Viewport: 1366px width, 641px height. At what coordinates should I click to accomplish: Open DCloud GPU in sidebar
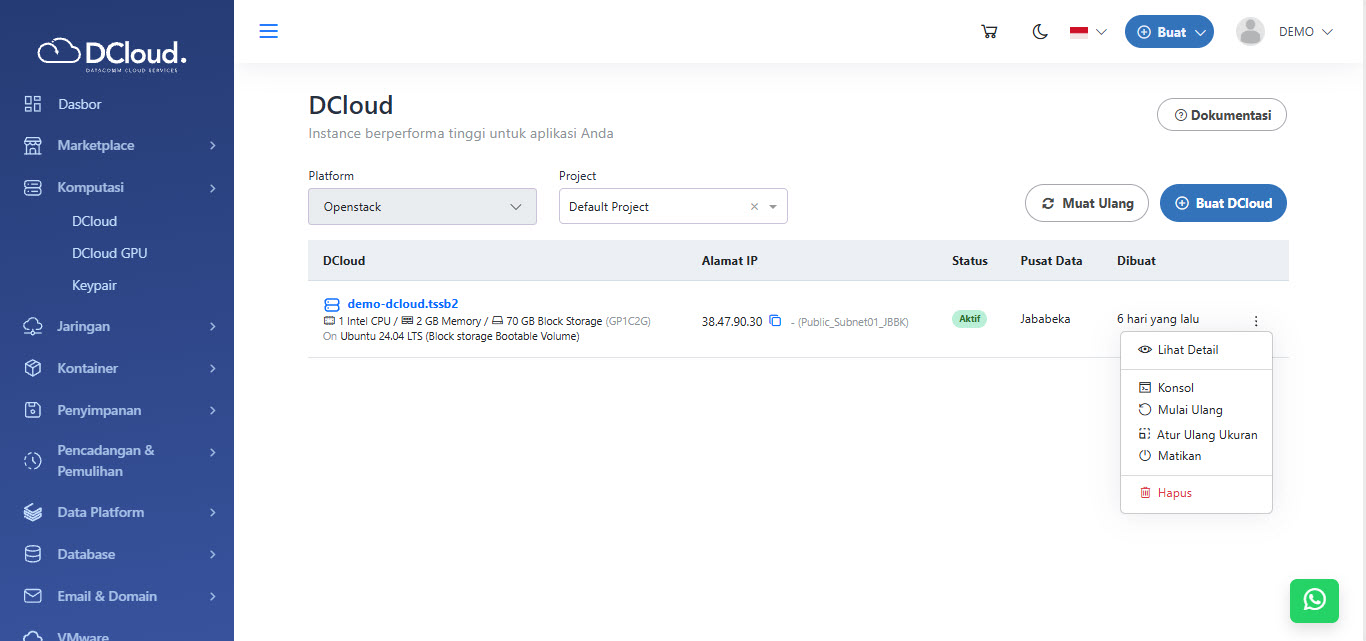110,253
